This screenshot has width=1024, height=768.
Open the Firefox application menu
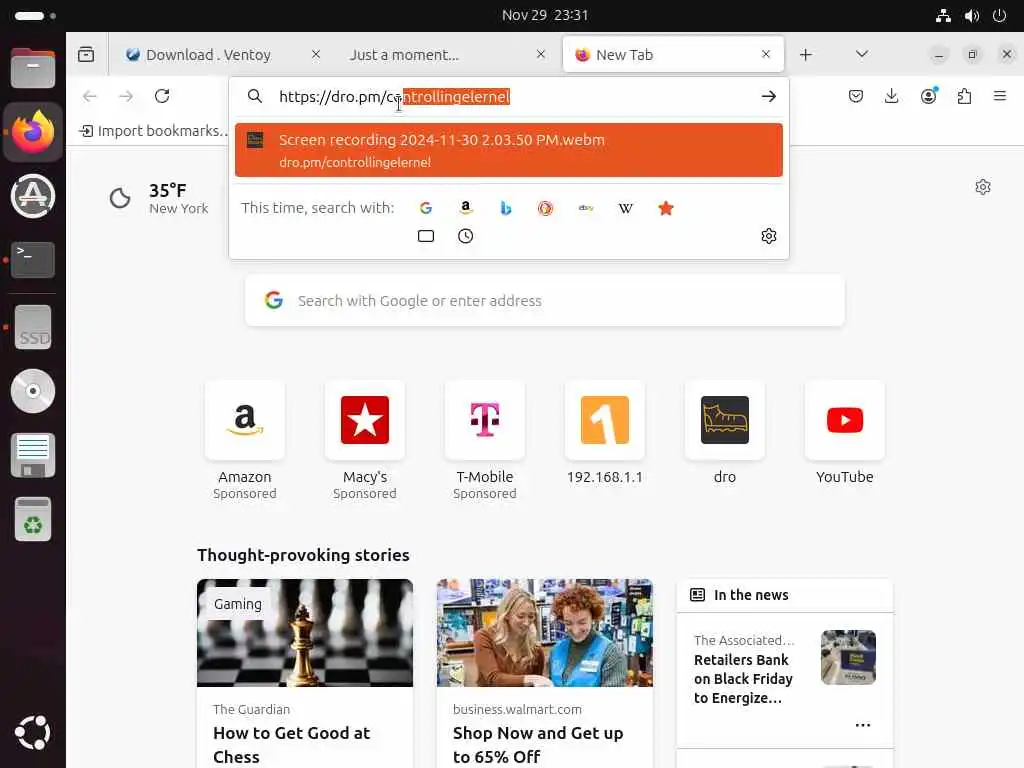(1000, 96)
